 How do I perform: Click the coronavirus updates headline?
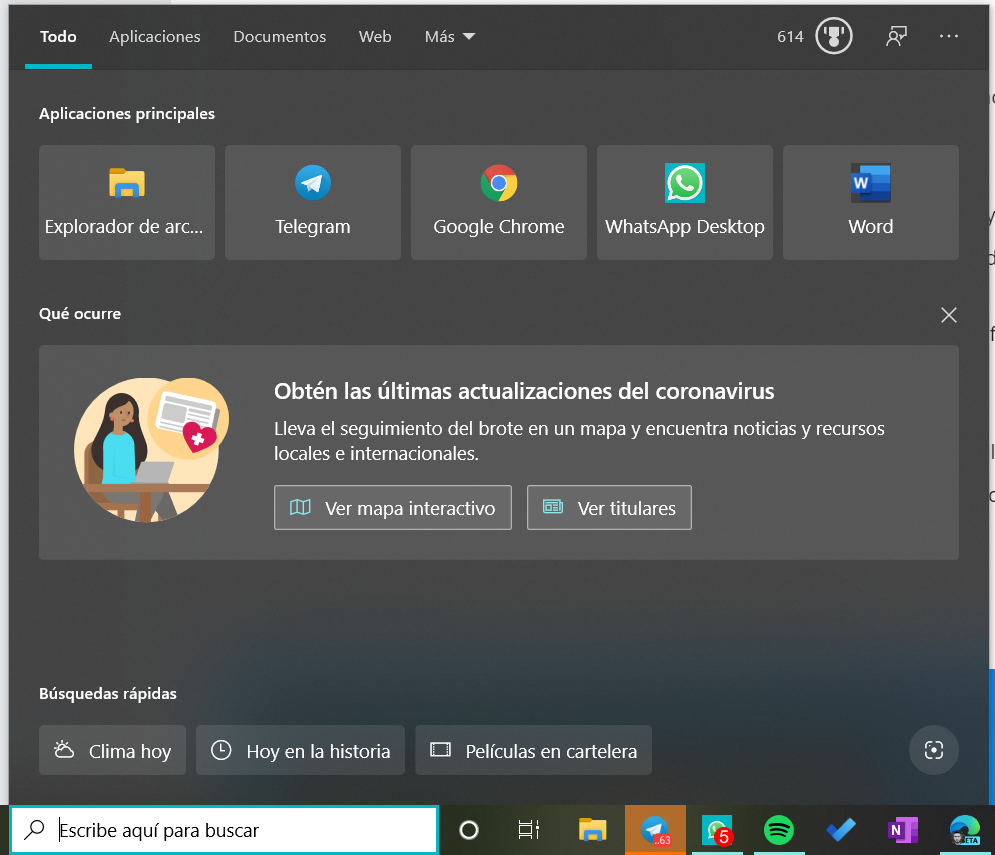524,392
